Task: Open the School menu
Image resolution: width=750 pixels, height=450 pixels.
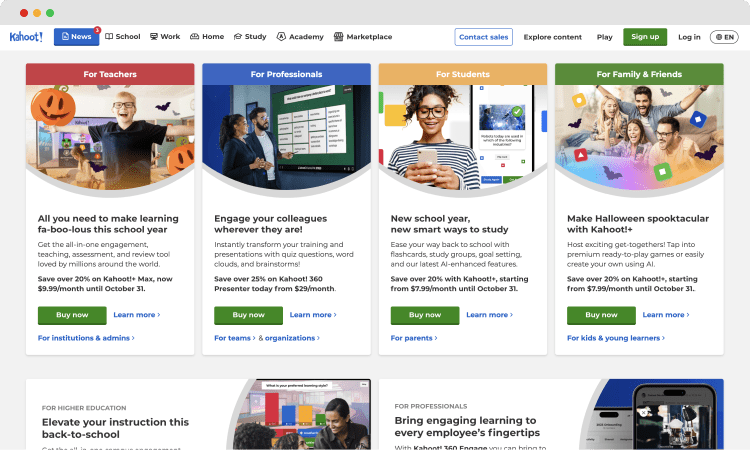Action: pos(122,37)
